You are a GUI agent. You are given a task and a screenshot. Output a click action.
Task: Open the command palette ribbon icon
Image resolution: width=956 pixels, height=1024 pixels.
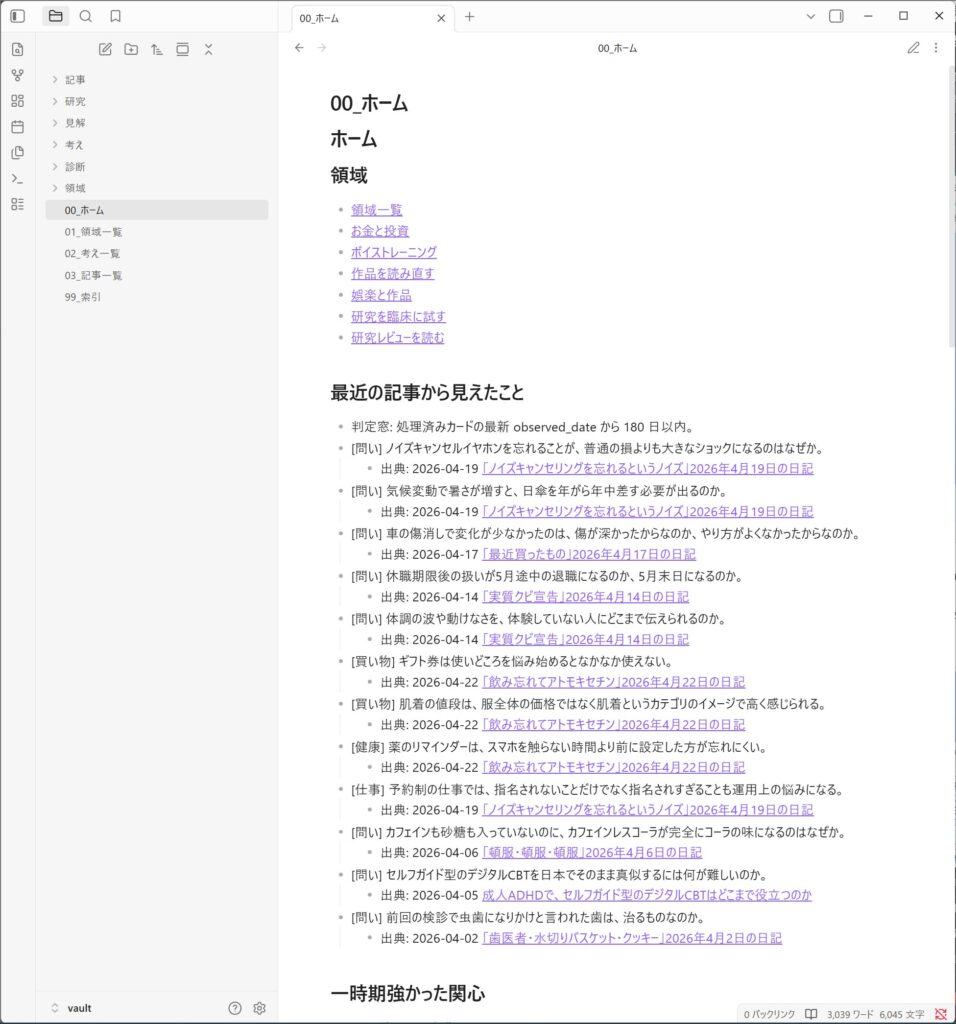click(17, 178)
